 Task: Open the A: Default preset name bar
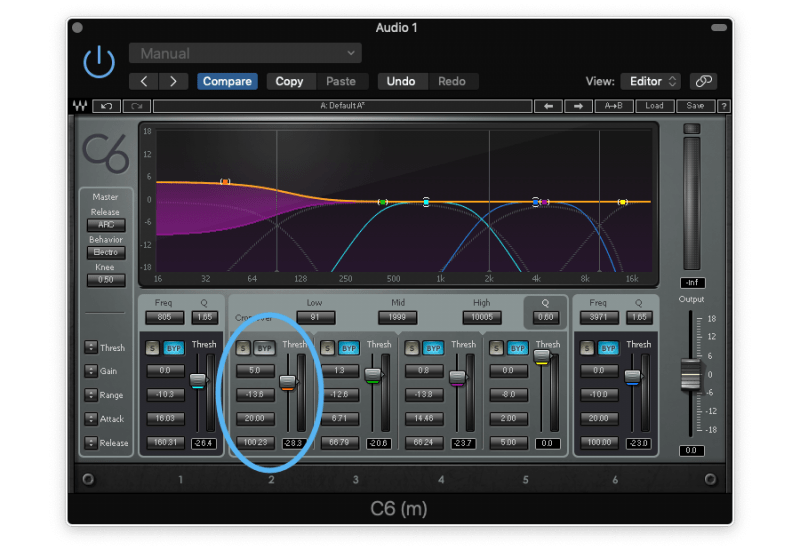pos(342,106)
